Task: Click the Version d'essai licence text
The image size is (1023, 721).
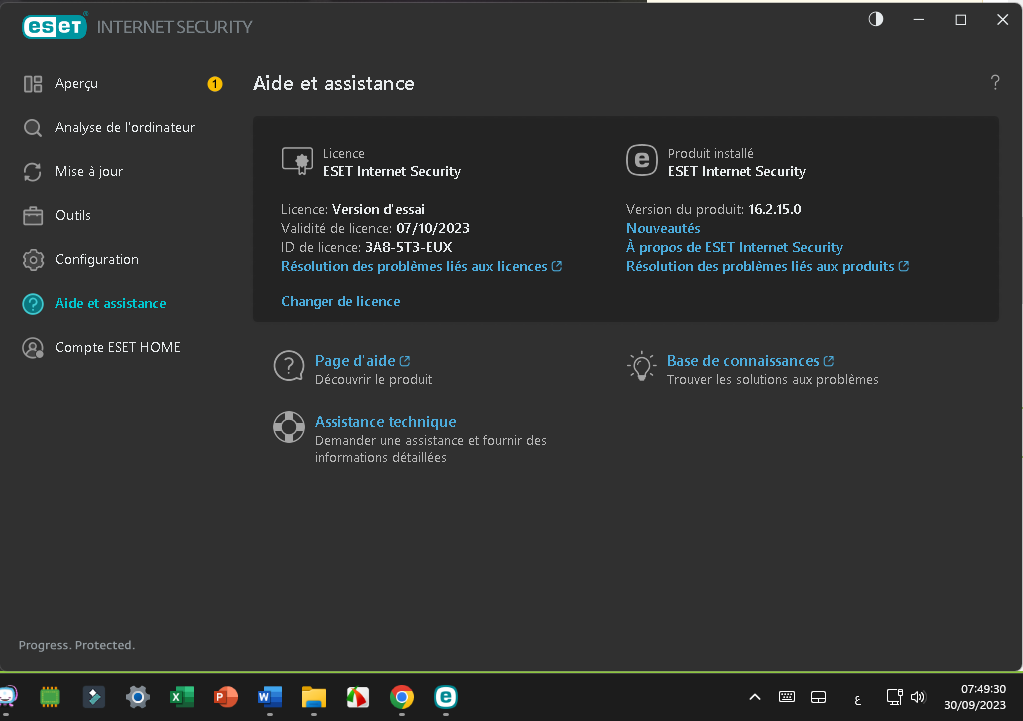Action: point(378,209)
